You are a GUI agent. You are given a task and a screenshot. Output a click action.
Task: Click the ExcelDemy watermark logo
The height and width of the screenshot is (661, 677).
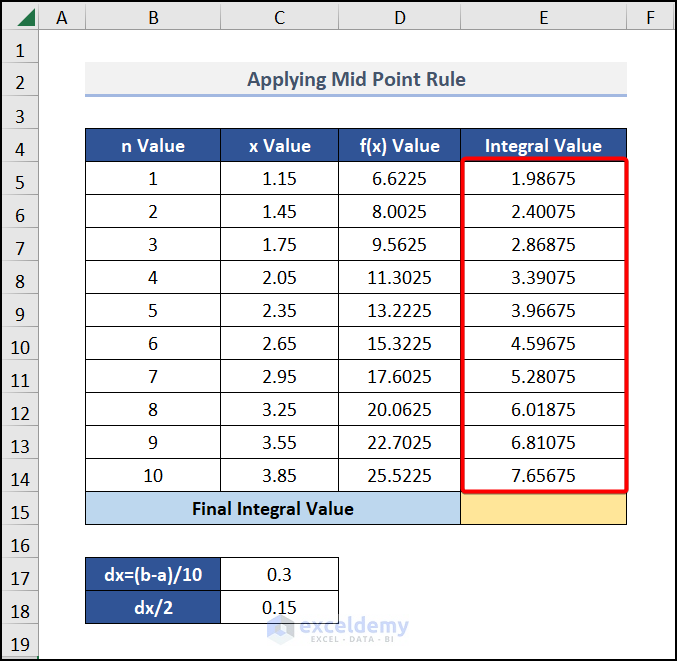[x=339, y=627]
